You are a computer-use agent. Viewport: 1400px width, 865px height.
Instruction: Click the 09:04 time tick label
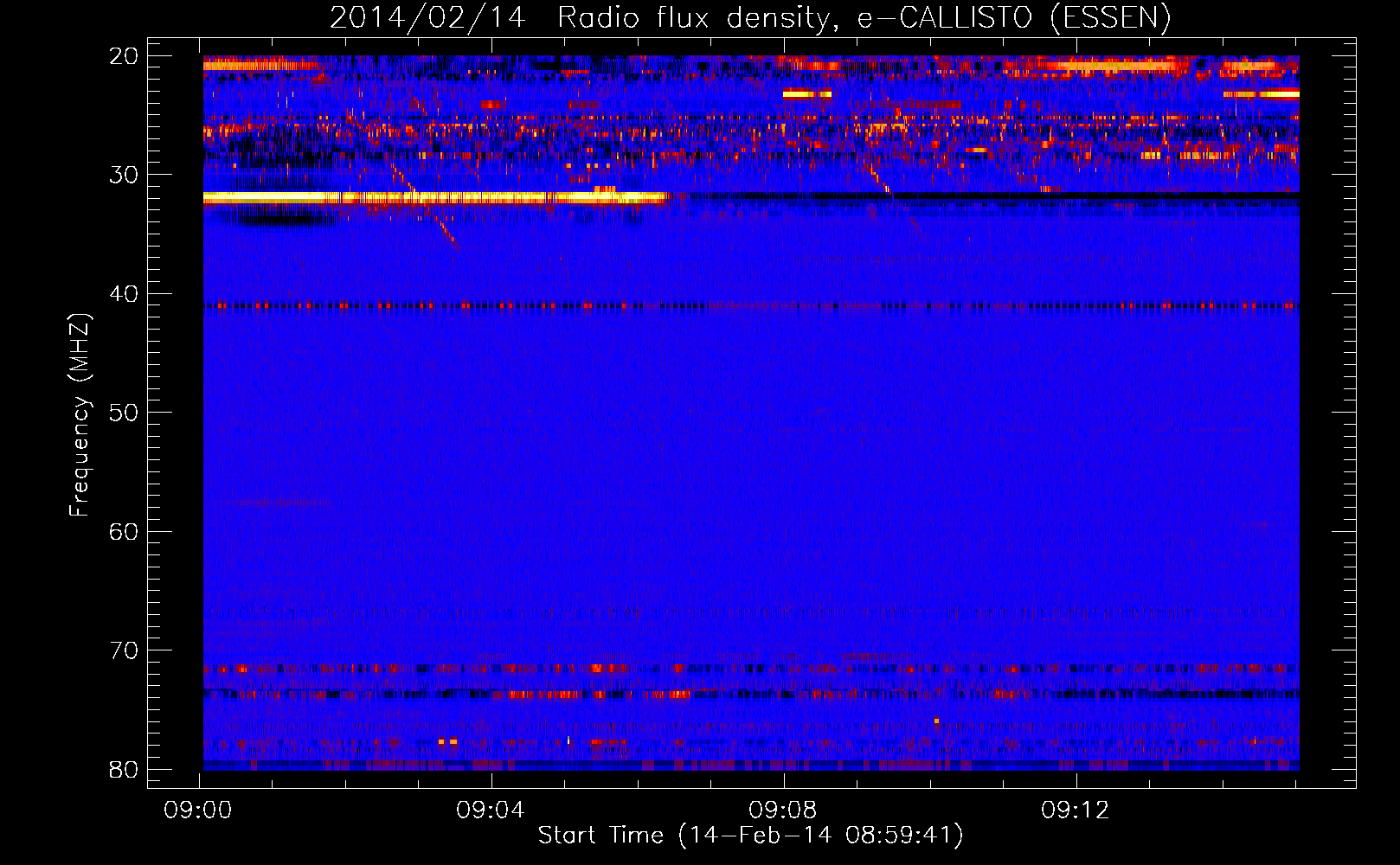tap(491, 810)
